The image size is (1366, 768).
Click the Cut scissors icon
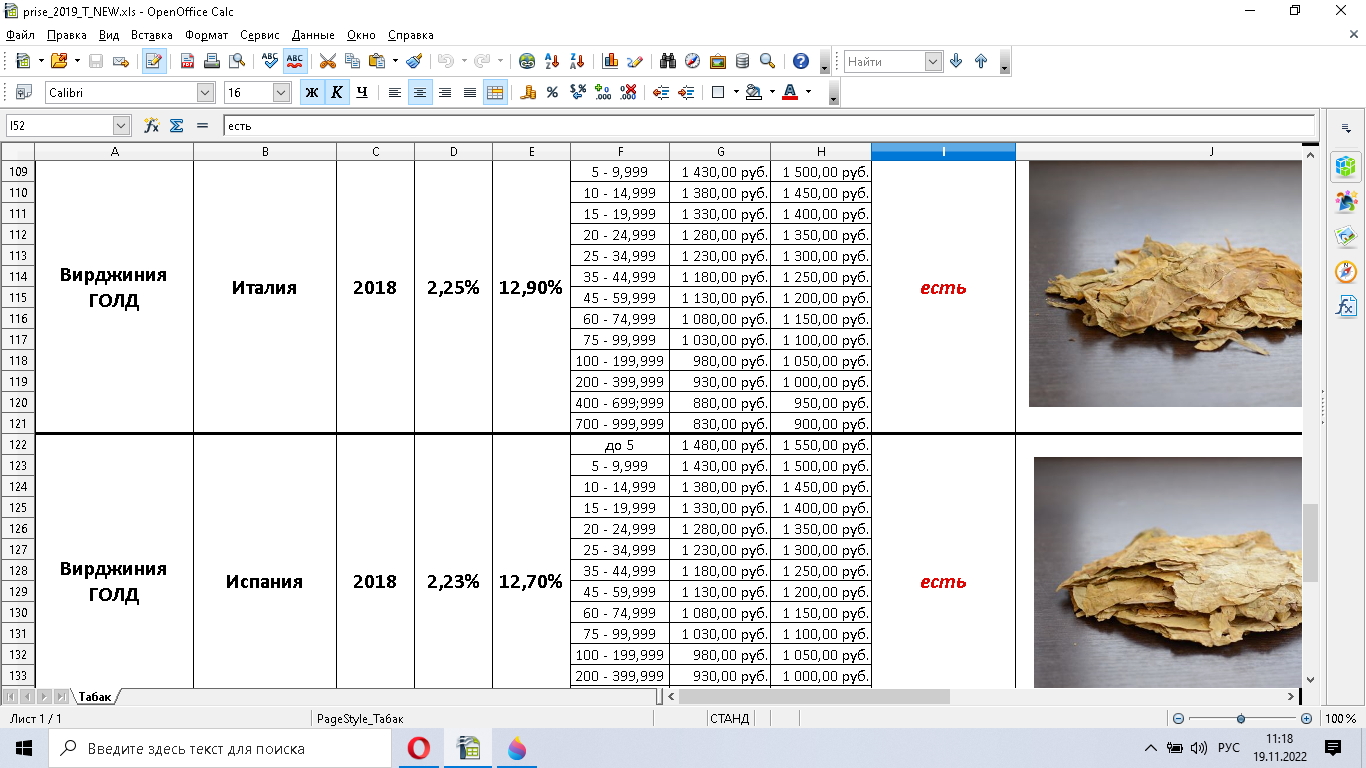[327, 61]
